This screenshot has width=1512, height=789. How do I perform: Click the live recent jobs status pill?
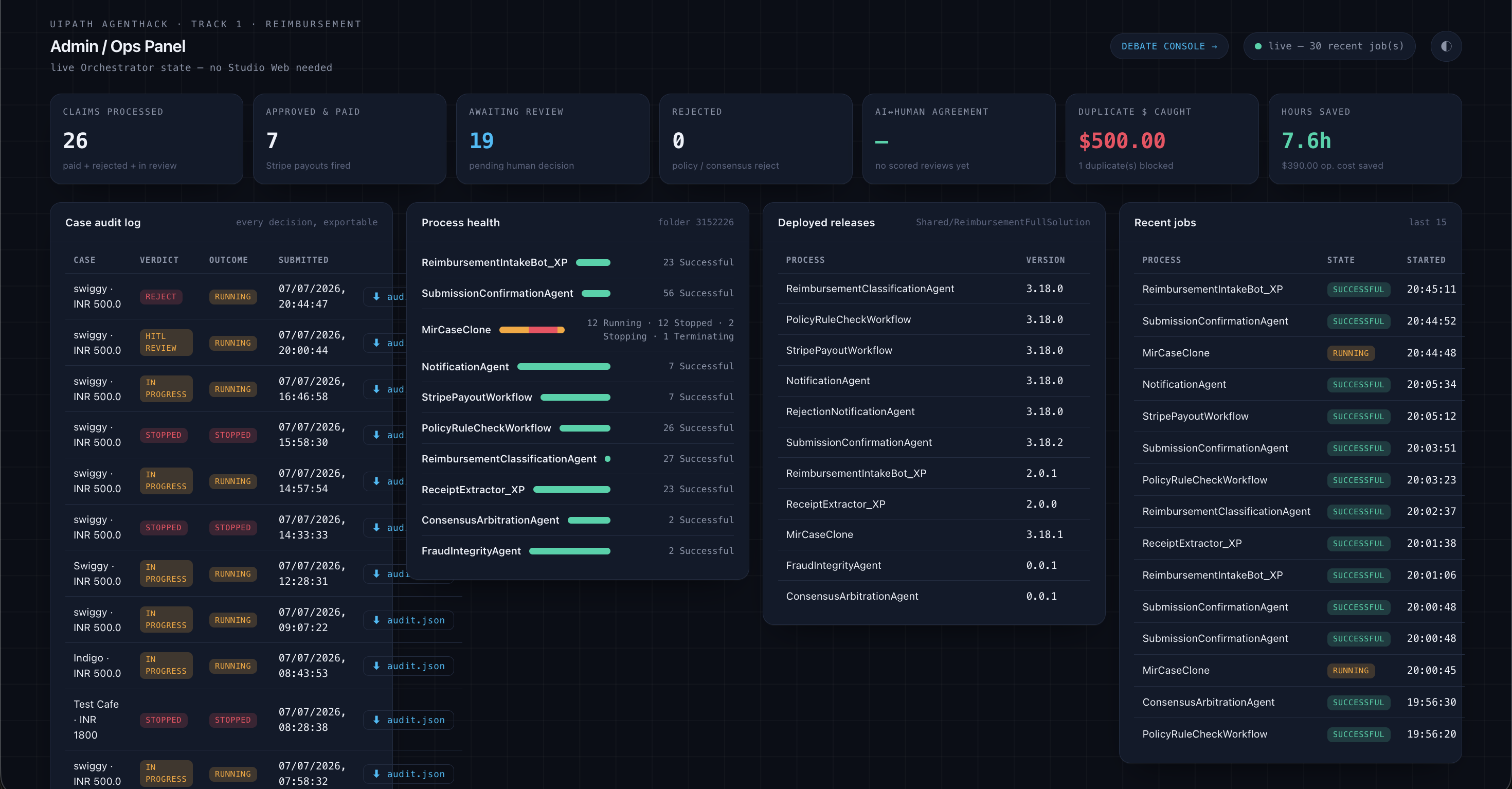pos(1329,46)
